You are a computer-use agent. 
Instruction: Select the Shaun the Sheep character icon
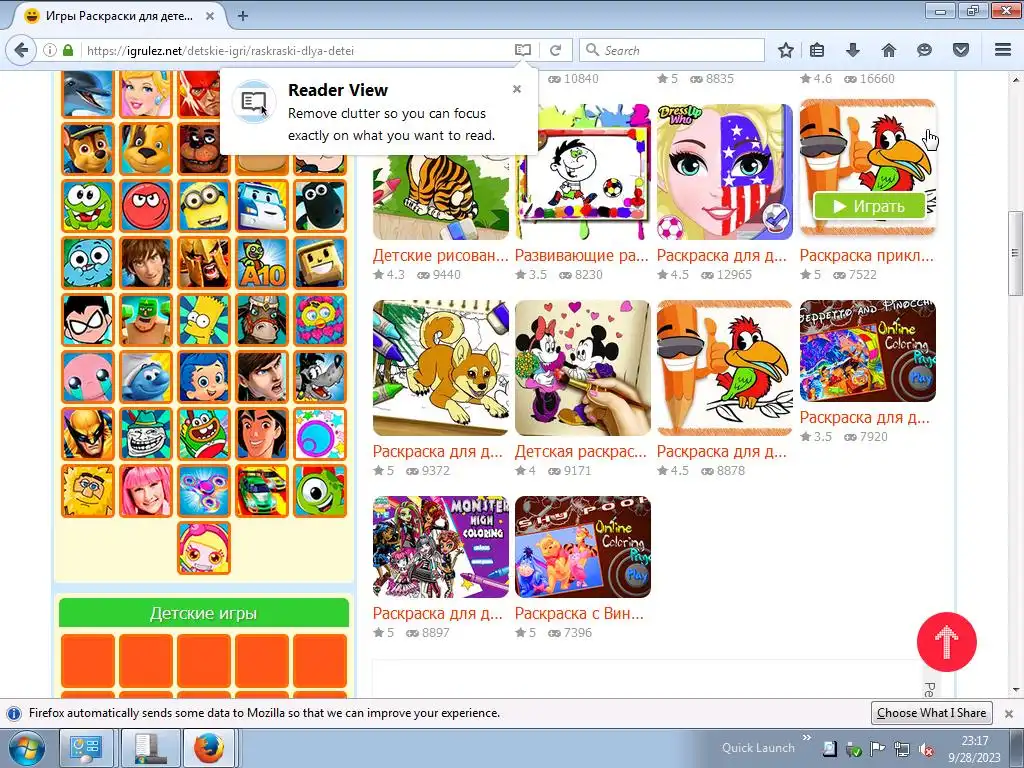(x=320, y=206)
